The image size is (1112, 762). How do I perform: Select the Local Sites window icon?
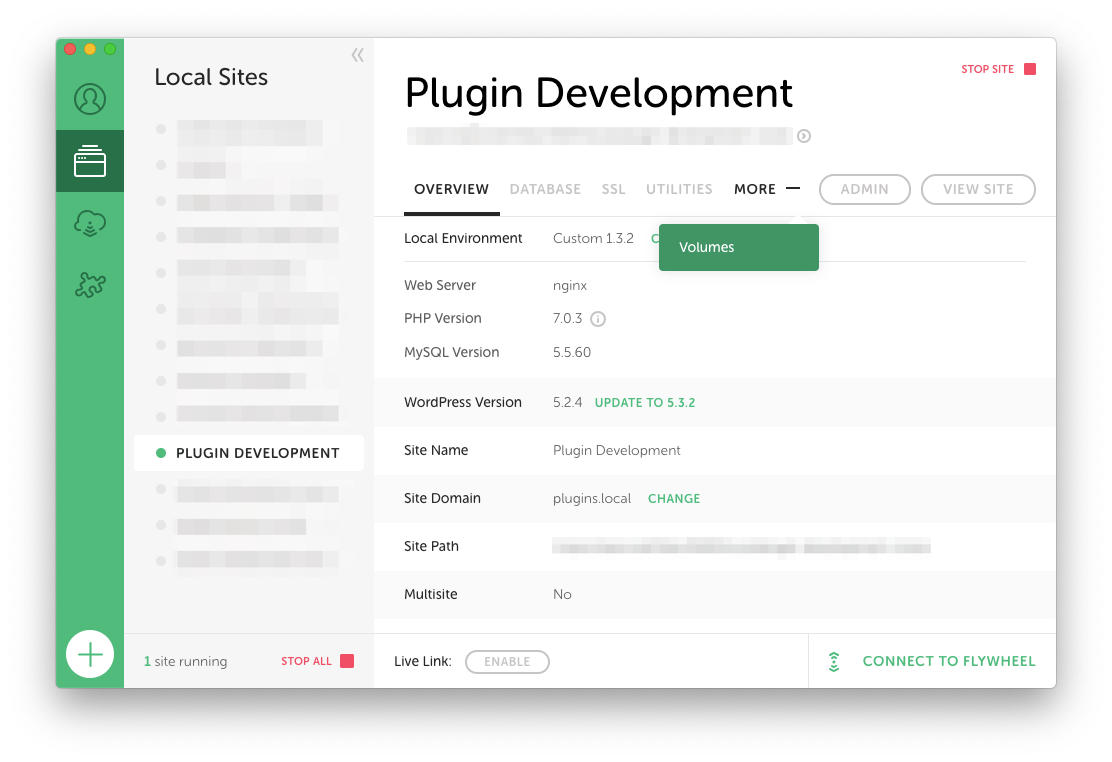(x=90, y=161)
